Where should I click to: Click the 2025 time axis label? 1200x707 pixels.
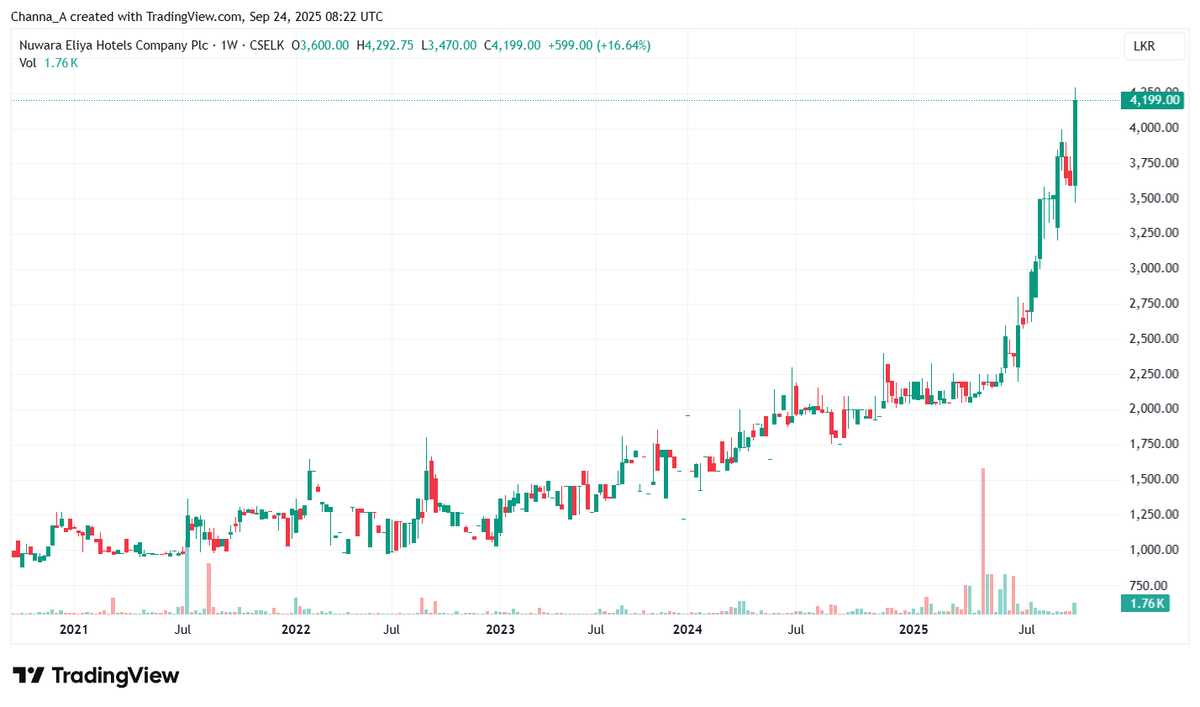(914, 630)
